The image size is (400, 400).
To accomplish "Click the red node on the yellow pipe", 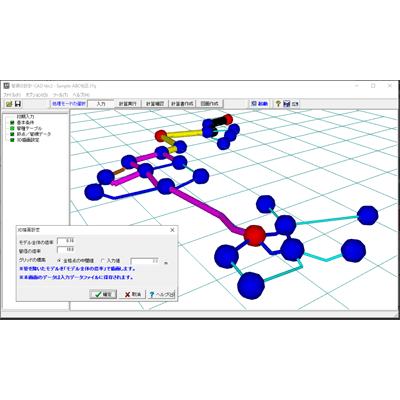I will [x=161, y=136].
